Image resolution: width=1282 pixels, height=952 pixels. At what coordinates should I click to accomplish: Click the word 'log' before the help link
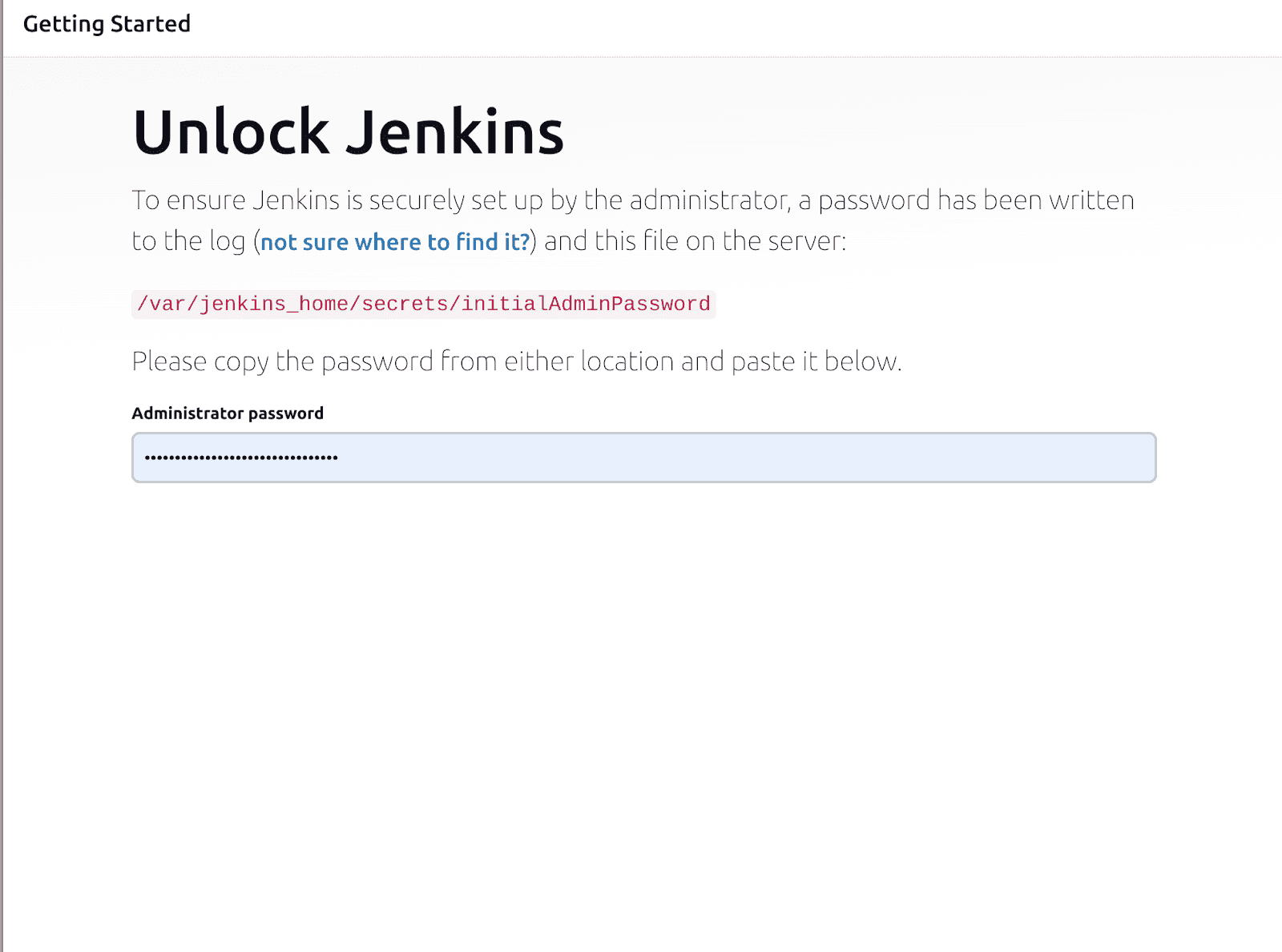[230, 240]
